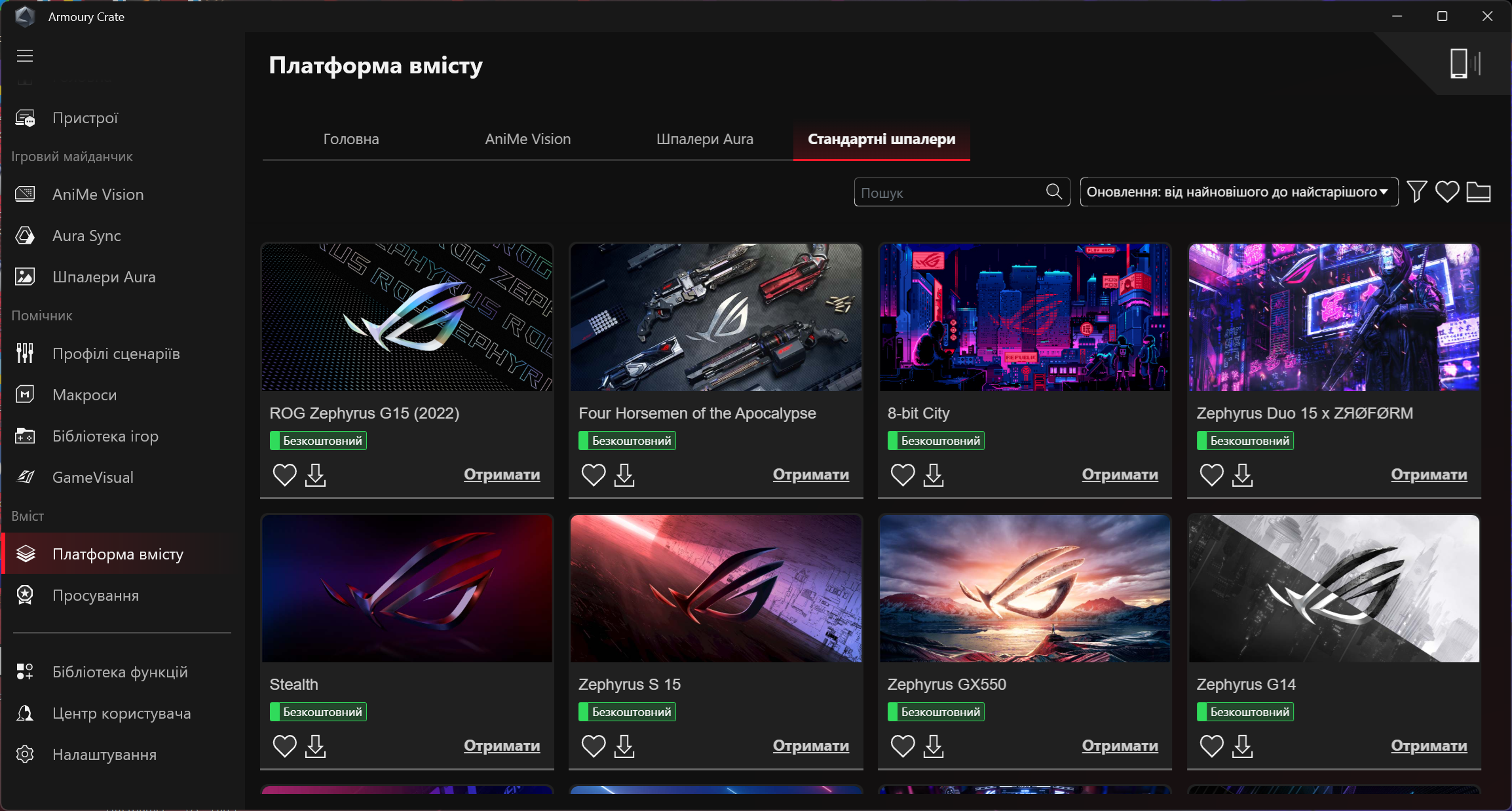
Task: Download 8-bit City wallpaper via arrow icon
Action: [x=934, y=475]
